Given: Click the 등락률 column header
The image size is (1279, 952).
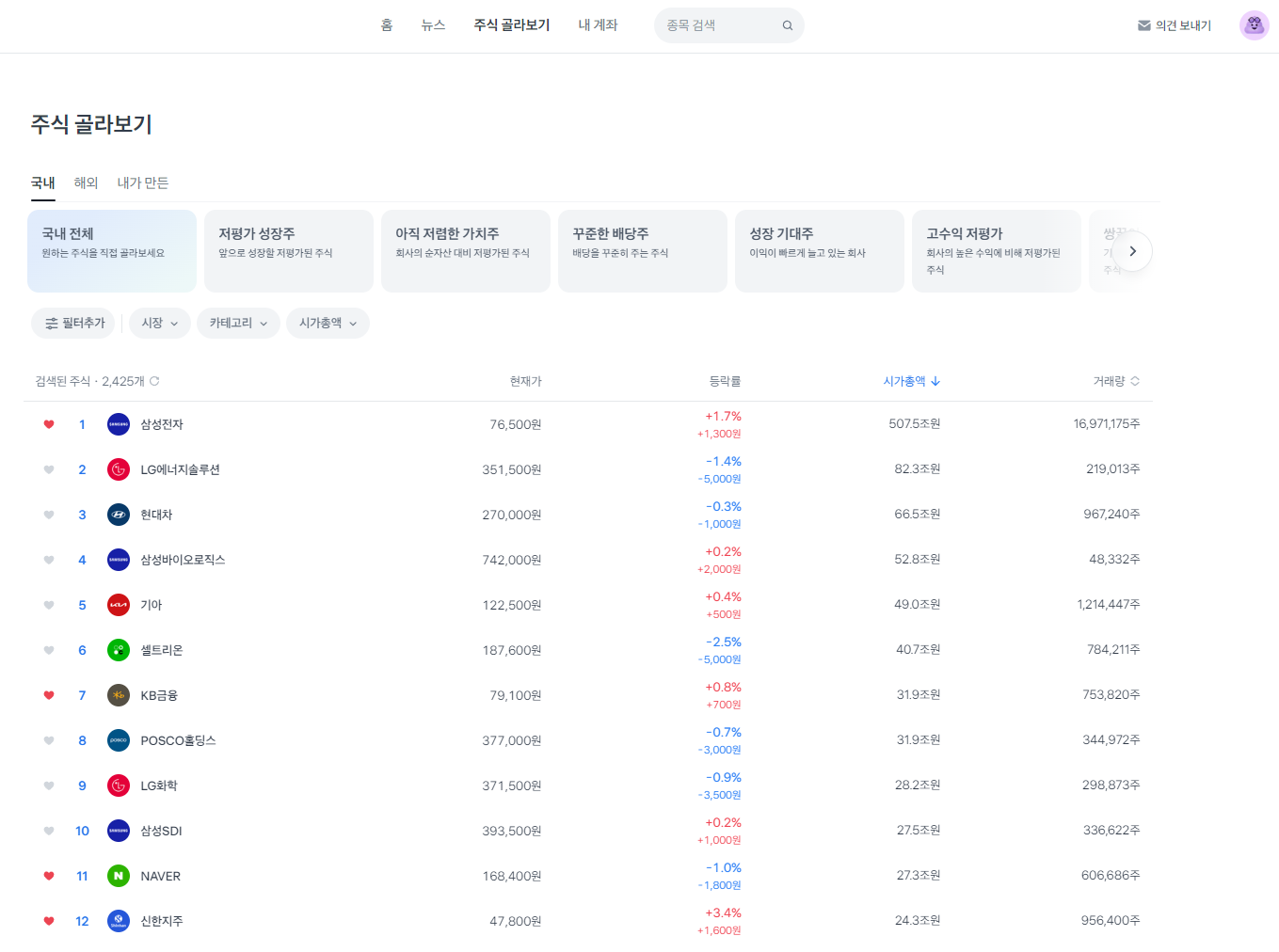Looking at the screenshot, I should pos(725,381).
